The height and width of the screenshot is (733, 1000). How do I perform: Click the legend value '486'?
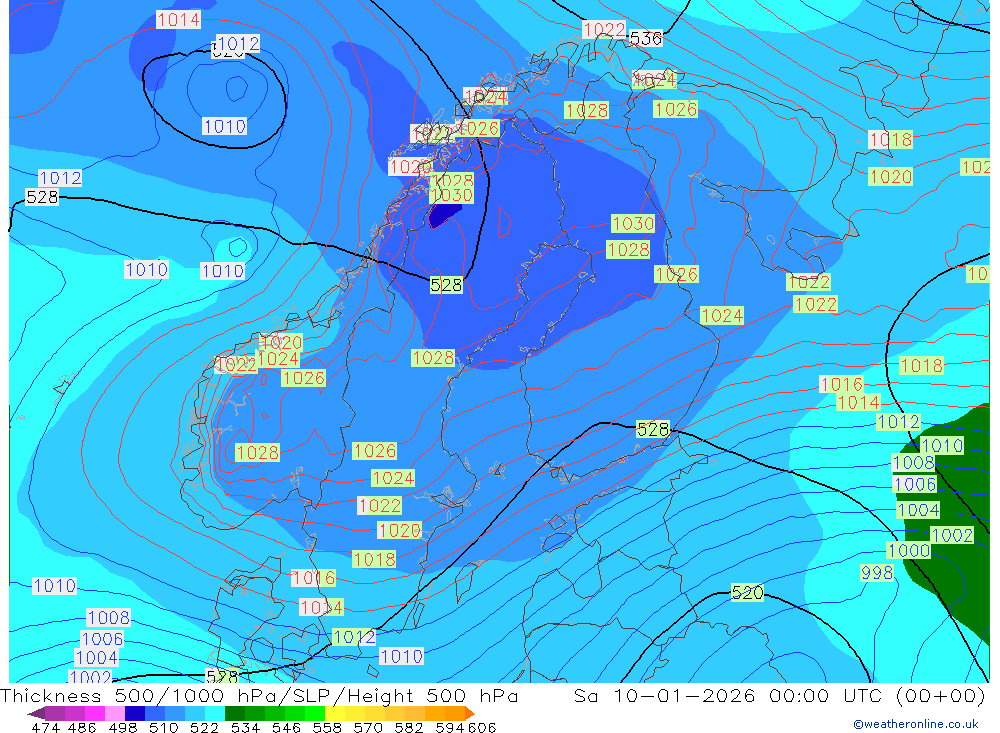82,727
